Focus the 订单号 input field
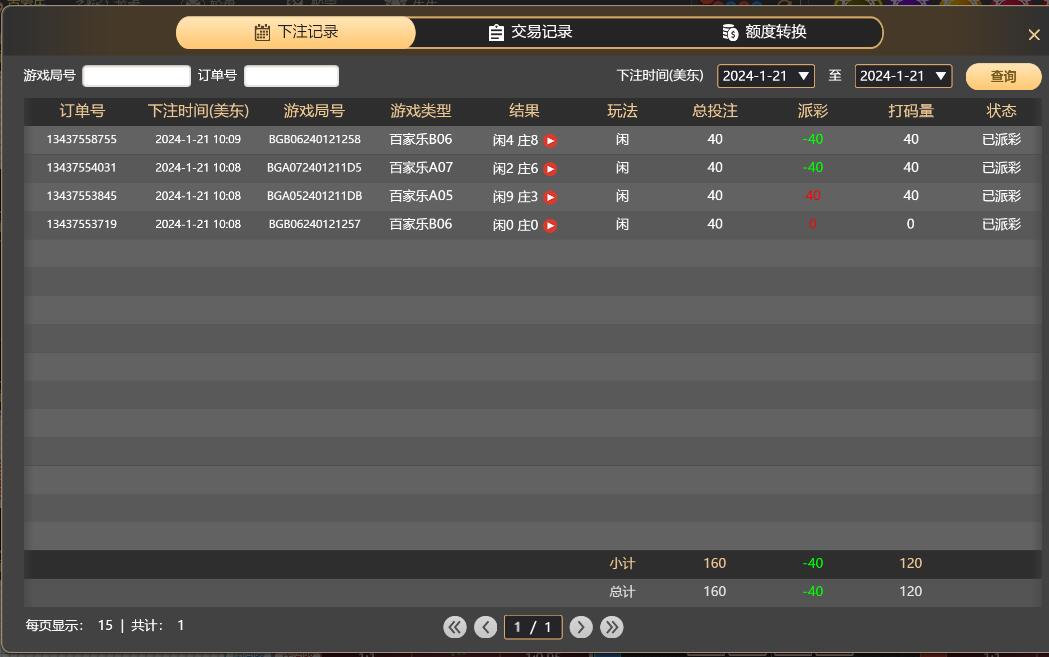This screenshot has height=657, width=1049. click(x=291, y=76)
